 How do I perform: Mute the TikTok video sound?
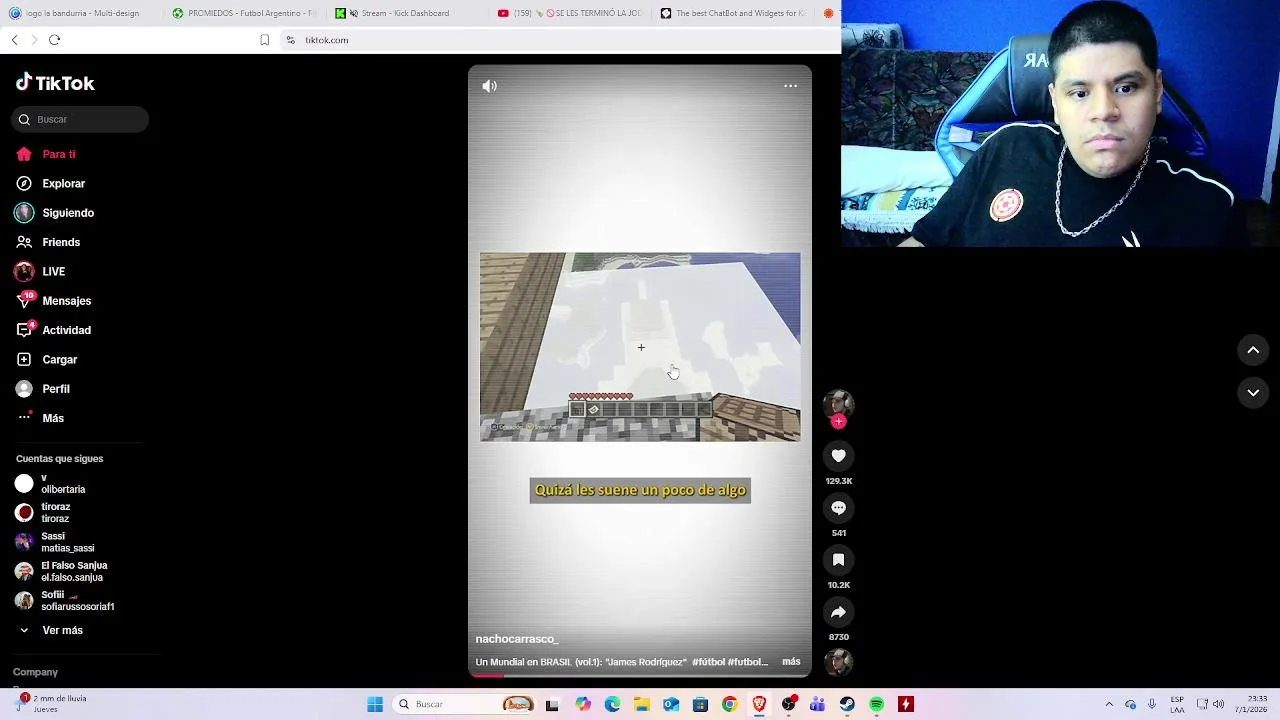click(489, 86)
